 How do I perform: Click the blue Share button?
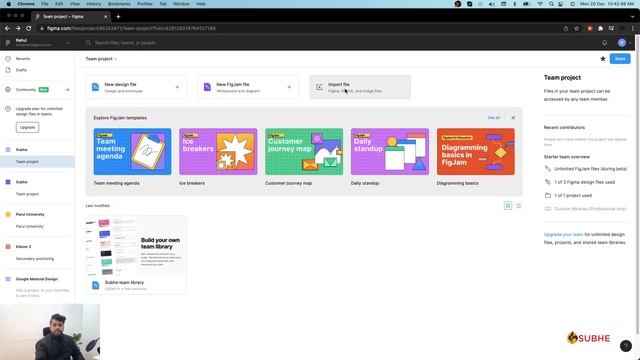point(620,59)
